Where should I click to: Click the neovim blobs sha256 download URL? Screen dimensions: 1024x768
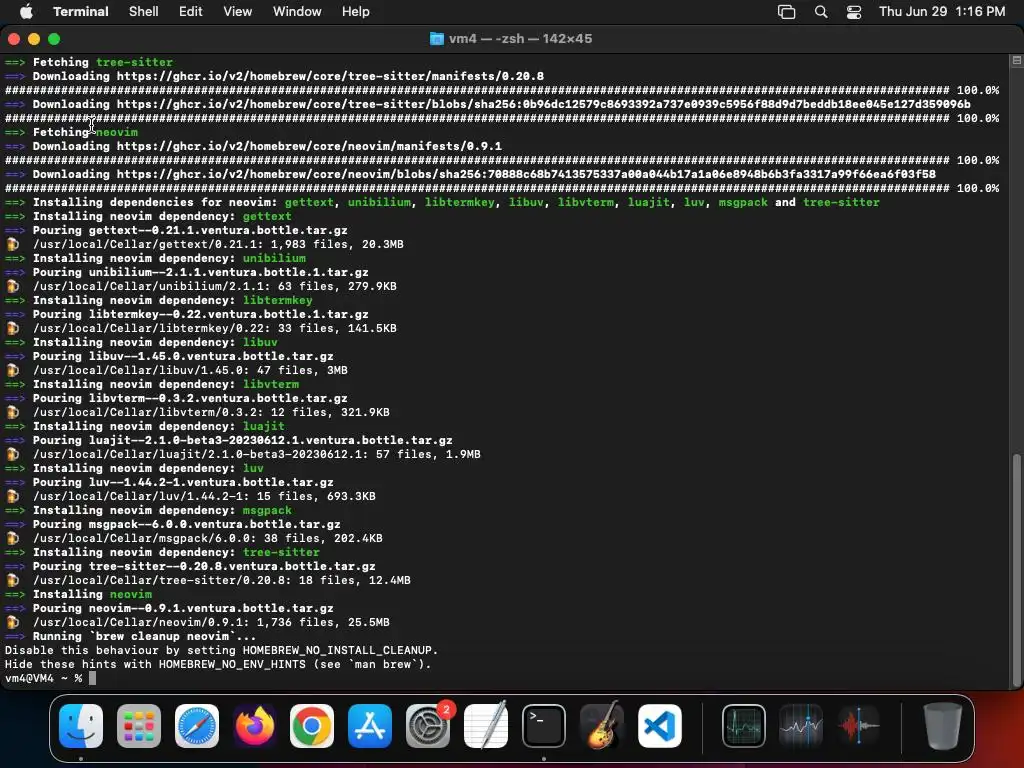pos(526,174)
